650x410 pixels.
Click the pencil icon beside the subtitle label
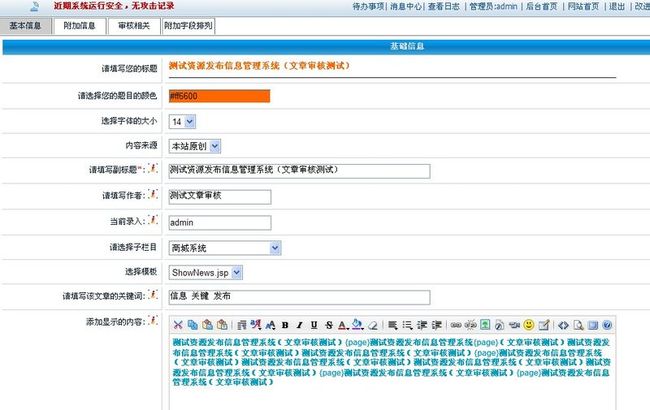coord(153,168)
